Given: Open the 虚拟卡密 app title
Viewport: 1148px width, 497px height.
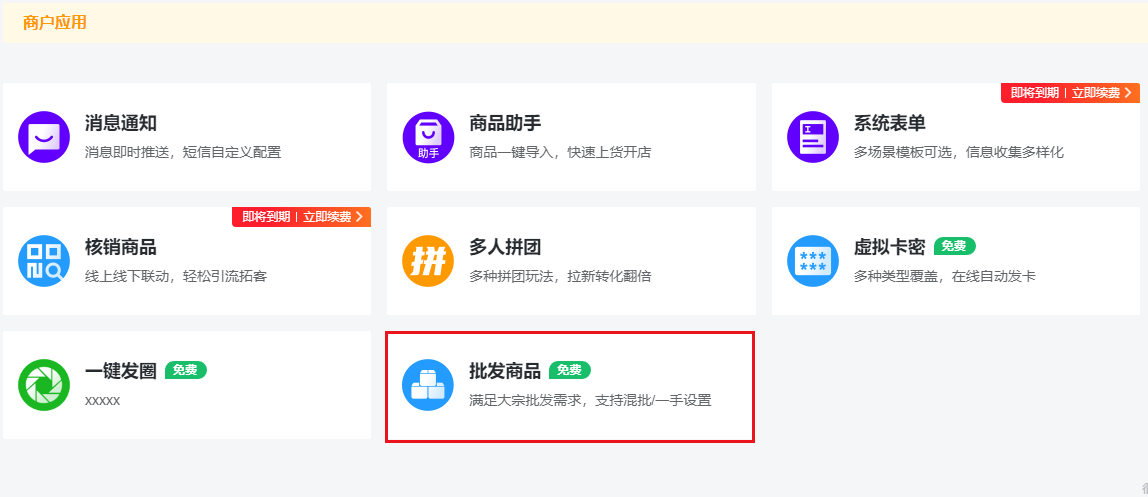Looking at the screenshot, I should [x=890, y=247].
